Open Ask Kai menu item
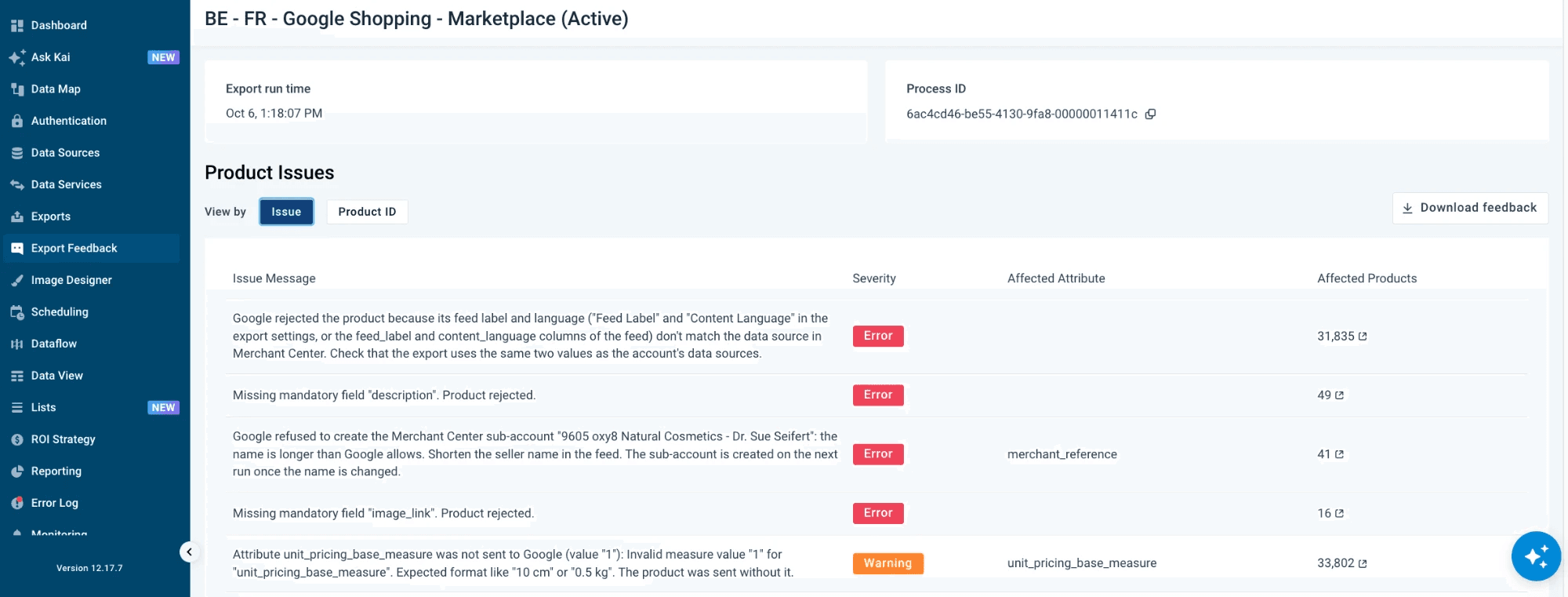This screenshot has width=1568, height=597. tap(91, 57)
